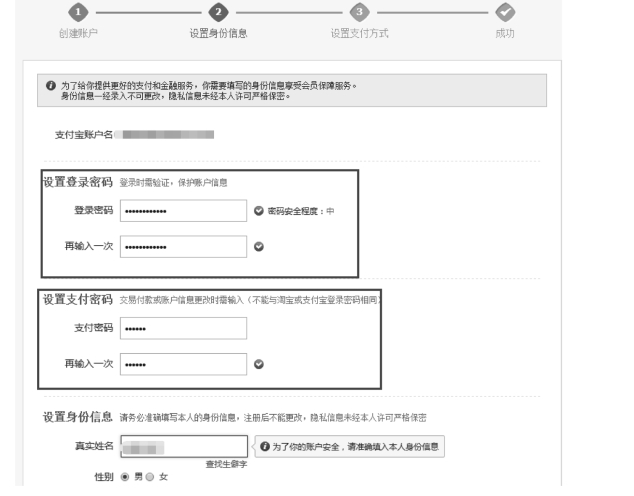Click step 1 diamond icon 创建账户
This screenshot has height=496, width=634.
pyautogui.click(x=78, y=12)
